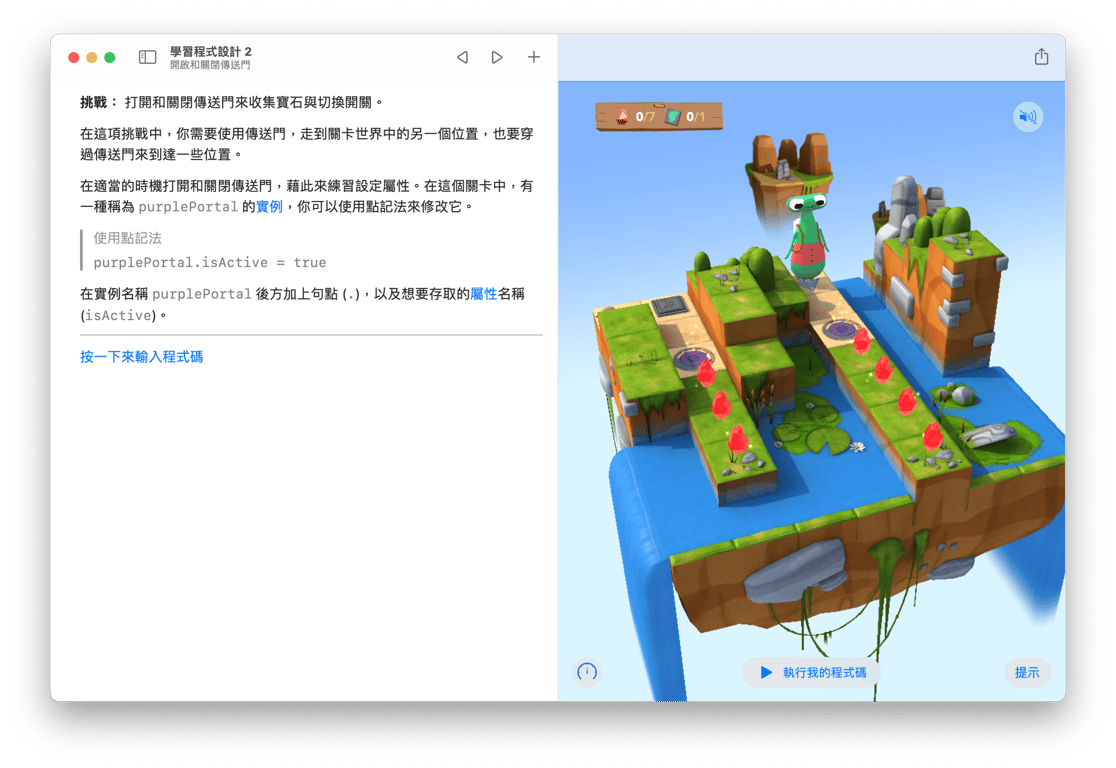Screen dimensions: 1116x768
Task: Click subtitle 開啟和關閉傳送門
Action: 210,65
